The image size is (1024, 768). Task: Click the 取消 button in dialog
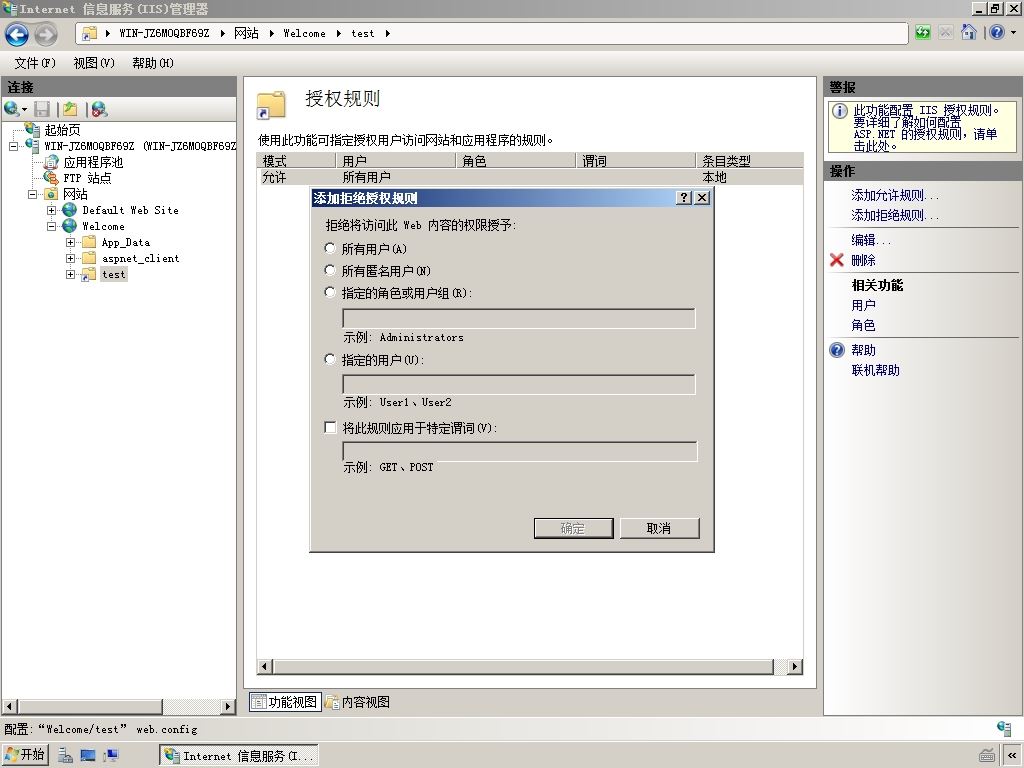pos(659,528)
